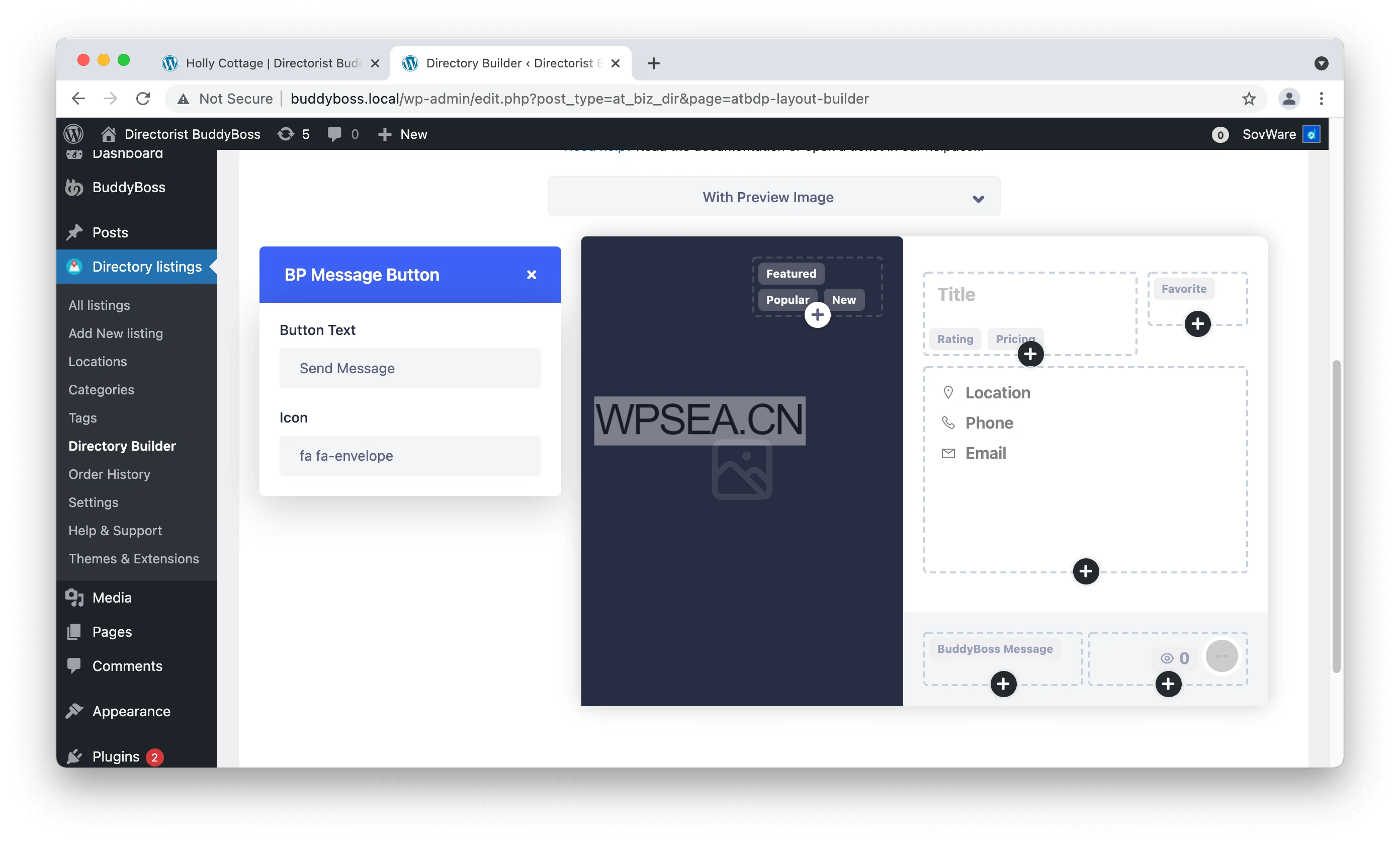Open Chrome three-dot menu
The image size is (1400, 842).
tap(1321, 99)
